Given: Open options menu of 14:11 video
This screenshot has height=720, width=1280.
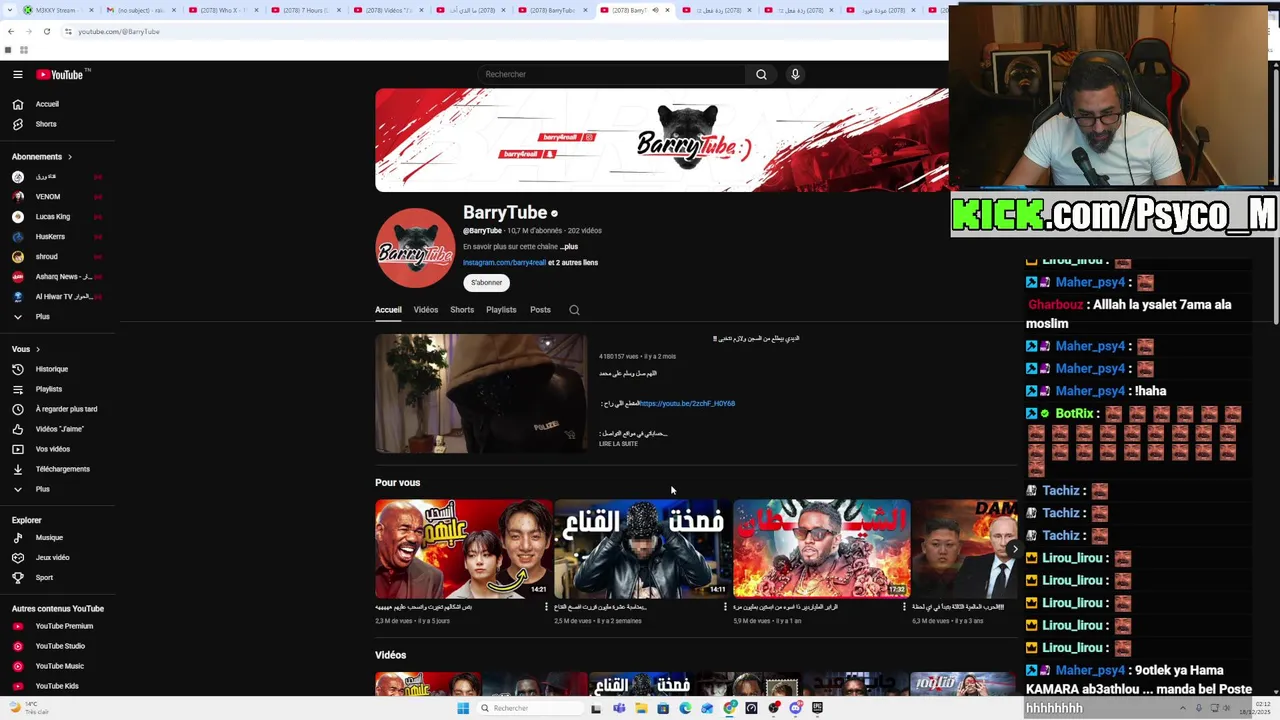Looking at the screenshot, I should [726, 607].
